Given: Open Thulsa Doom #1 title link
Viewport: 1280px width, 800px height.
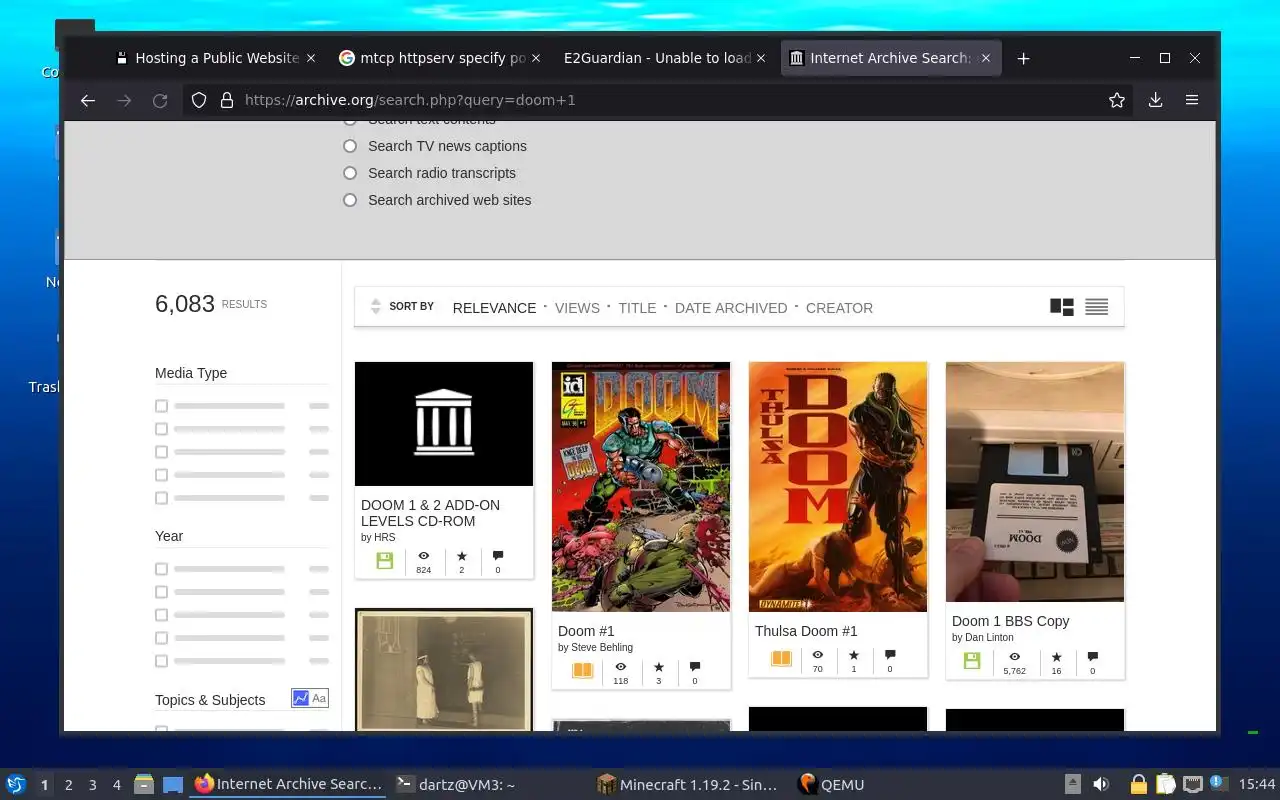Looking at the screenshot, I should click(806, 631).
